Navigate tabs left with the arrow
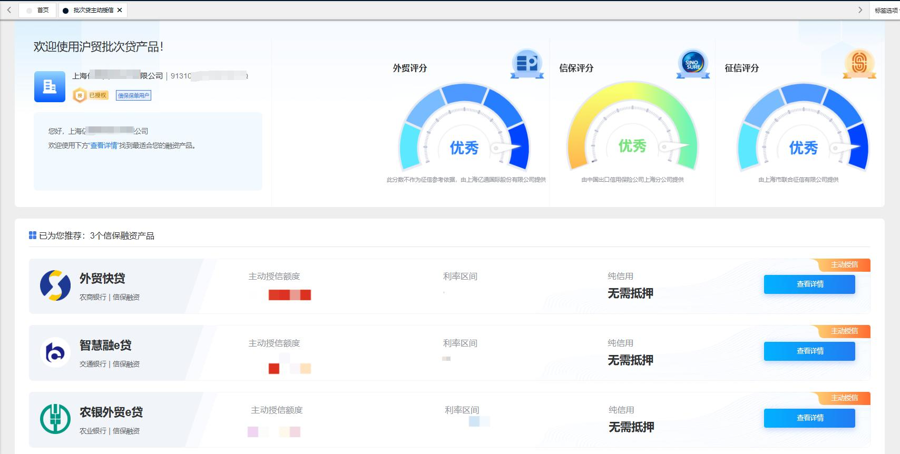The height and width of the screenshot is (454, 900). tap(9, 10)
